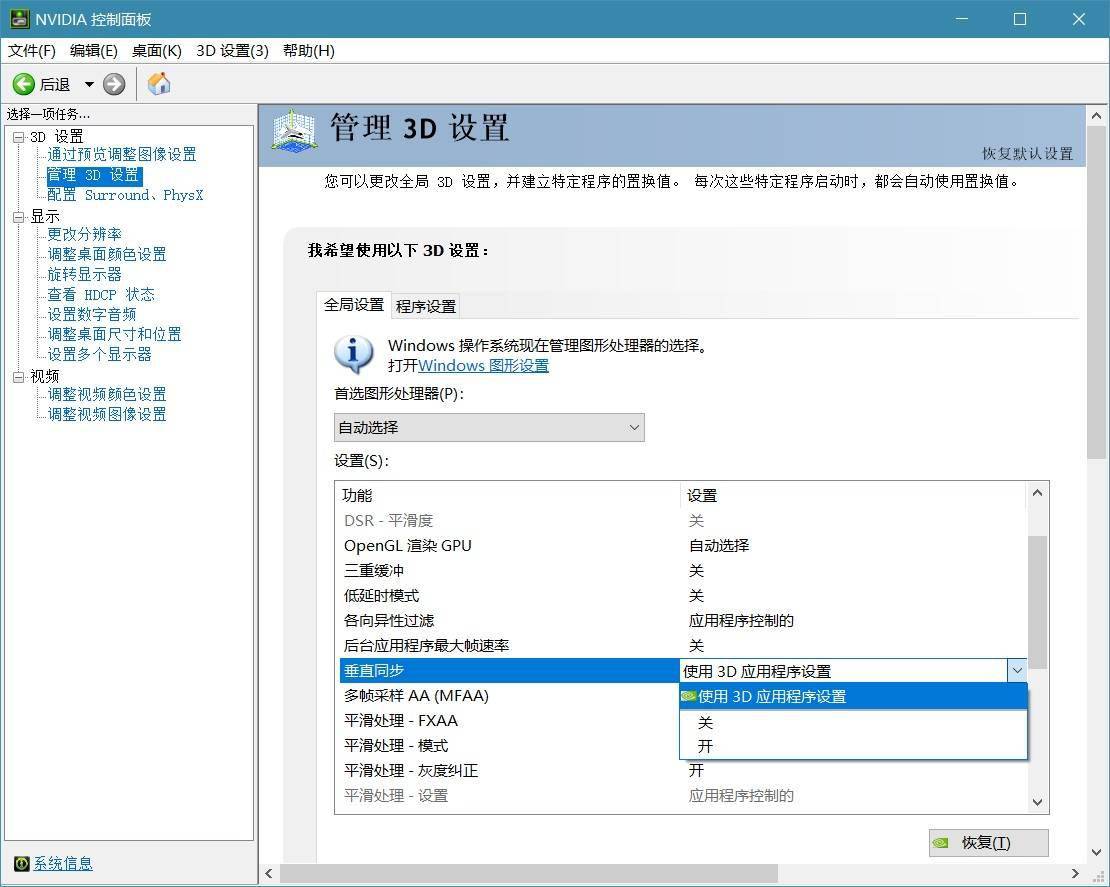Collapse the 显示 tree node
This screenshot has height=887, width=1110.
[x=19, y=217]
